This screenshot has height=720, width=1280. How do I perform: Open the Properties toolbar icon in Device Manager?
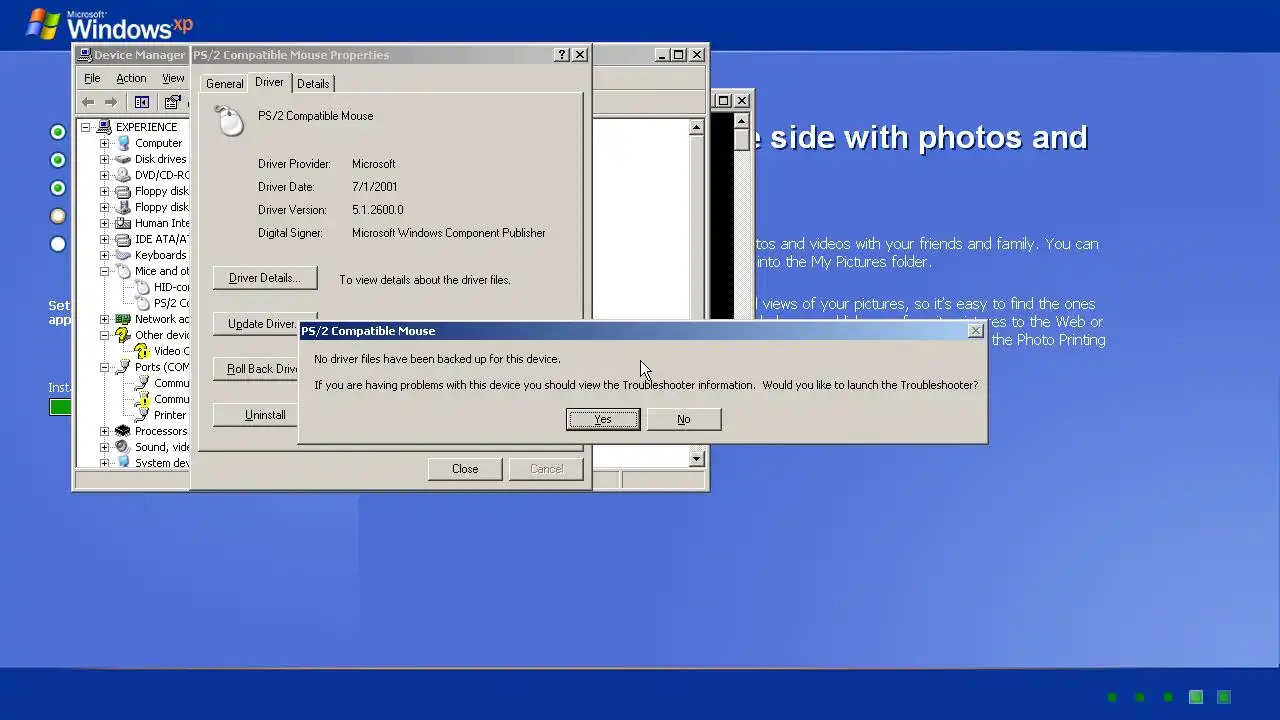172,102
